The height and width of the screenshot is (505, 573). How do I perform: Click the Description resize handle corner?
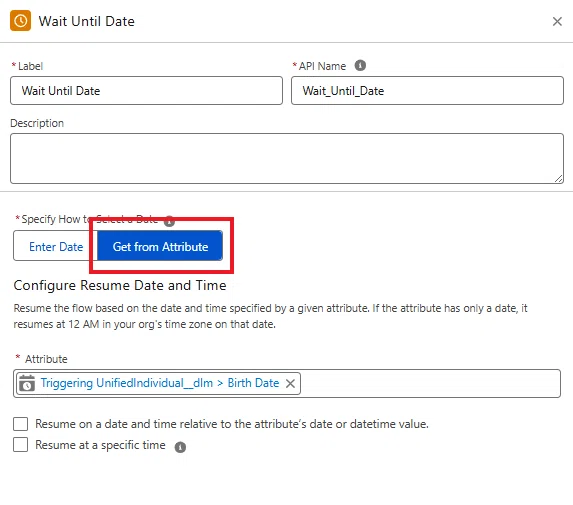[558, 179]
